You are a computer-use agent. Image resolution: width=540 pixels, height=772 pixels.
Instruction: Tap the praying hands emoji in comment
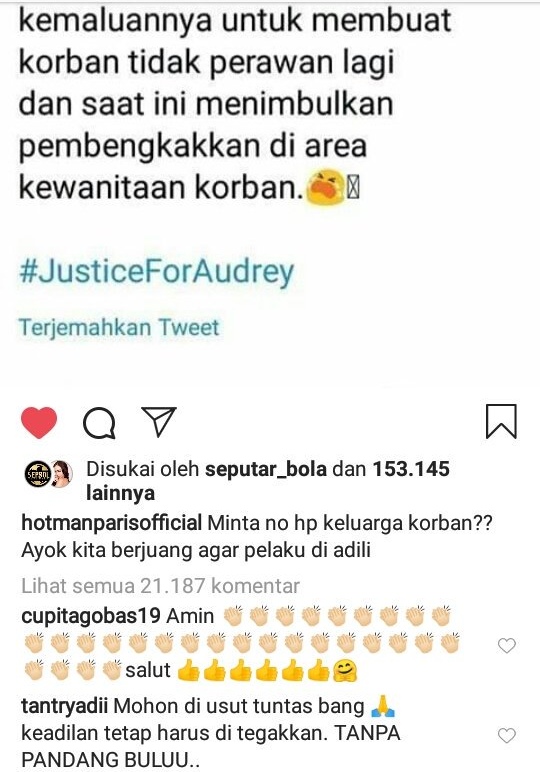point(383,707)
